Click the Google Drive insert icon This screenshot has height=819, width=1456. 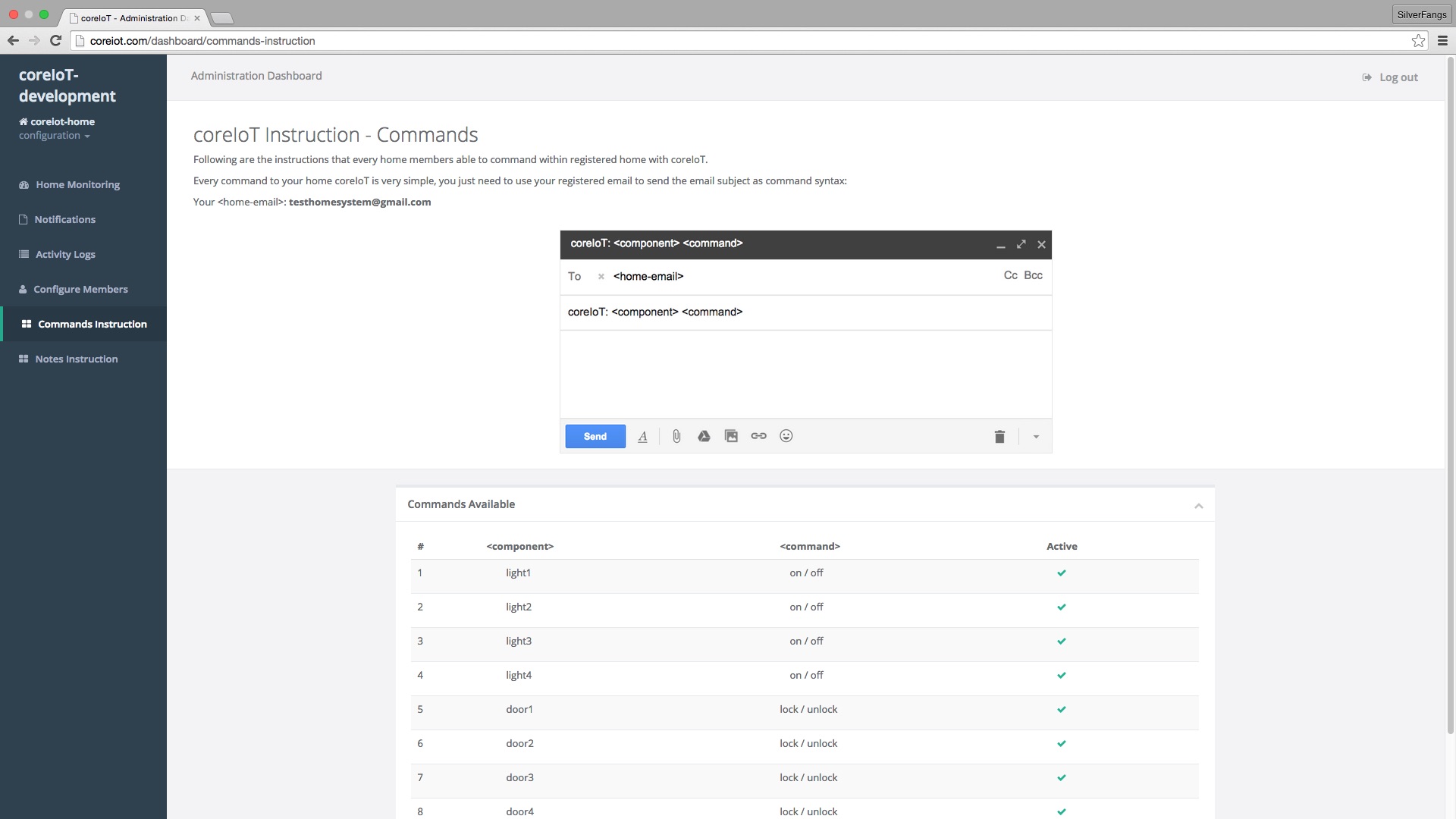[704, 436]
